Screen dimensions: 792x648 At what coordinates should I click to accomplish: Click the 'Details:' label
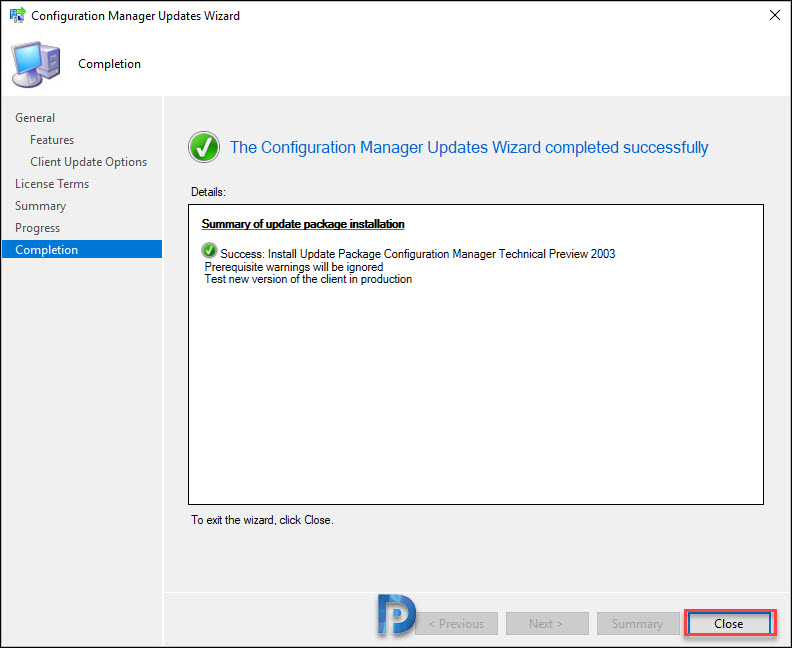click(208, 192)
